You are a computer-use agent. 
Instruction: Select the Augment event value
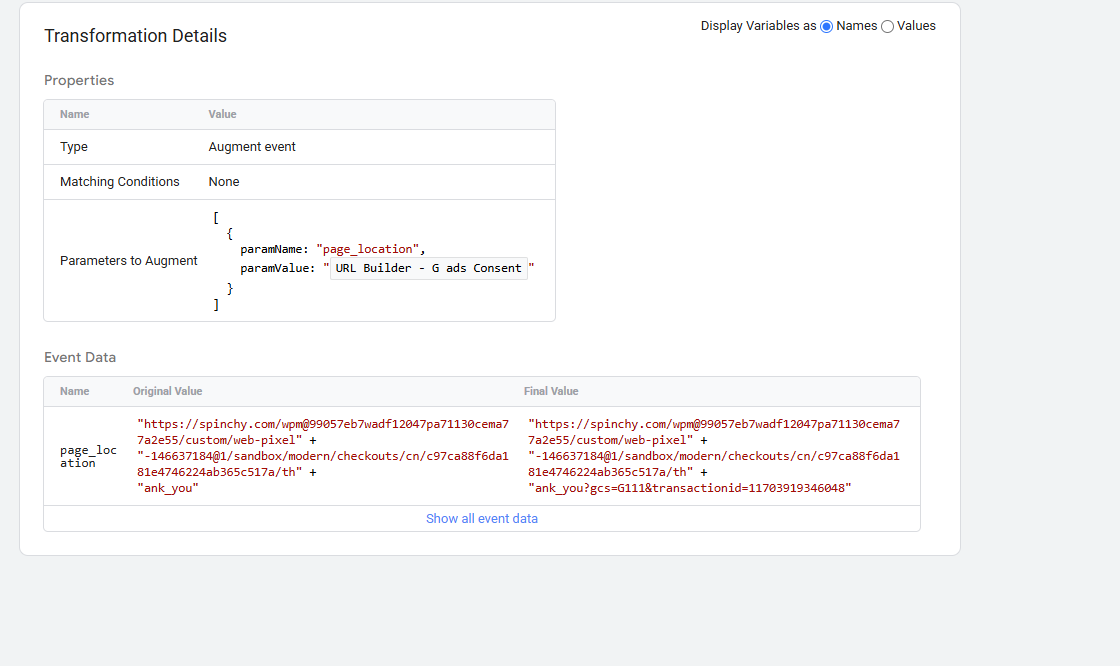click(252, 146)
